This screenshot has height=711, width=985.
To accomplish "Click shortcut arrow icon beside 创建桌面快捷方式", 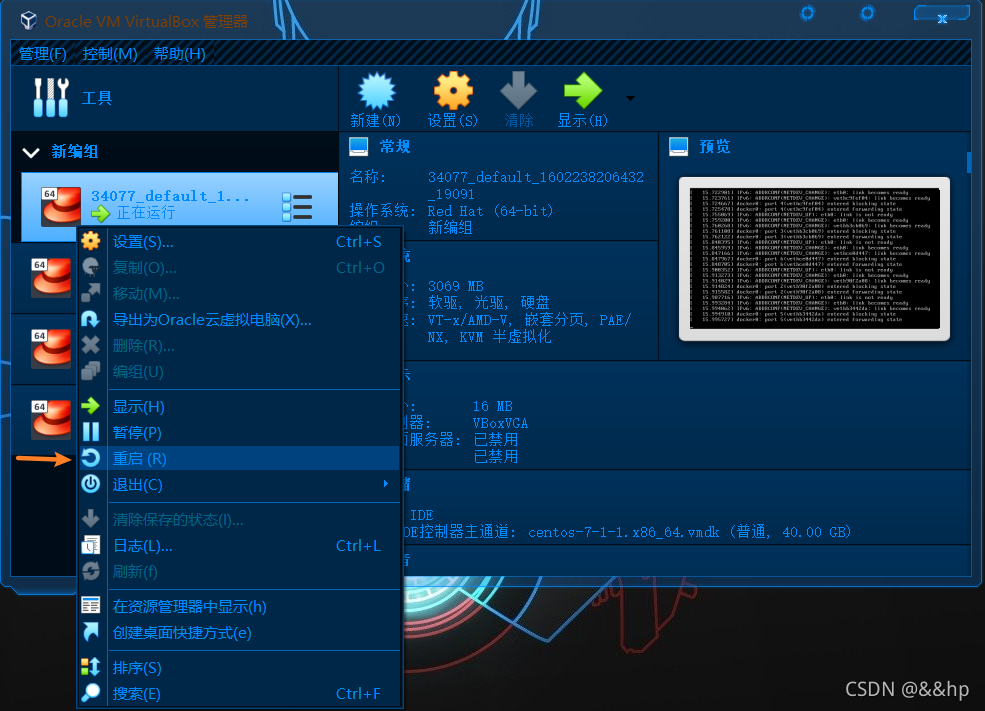I will (91, 631).
